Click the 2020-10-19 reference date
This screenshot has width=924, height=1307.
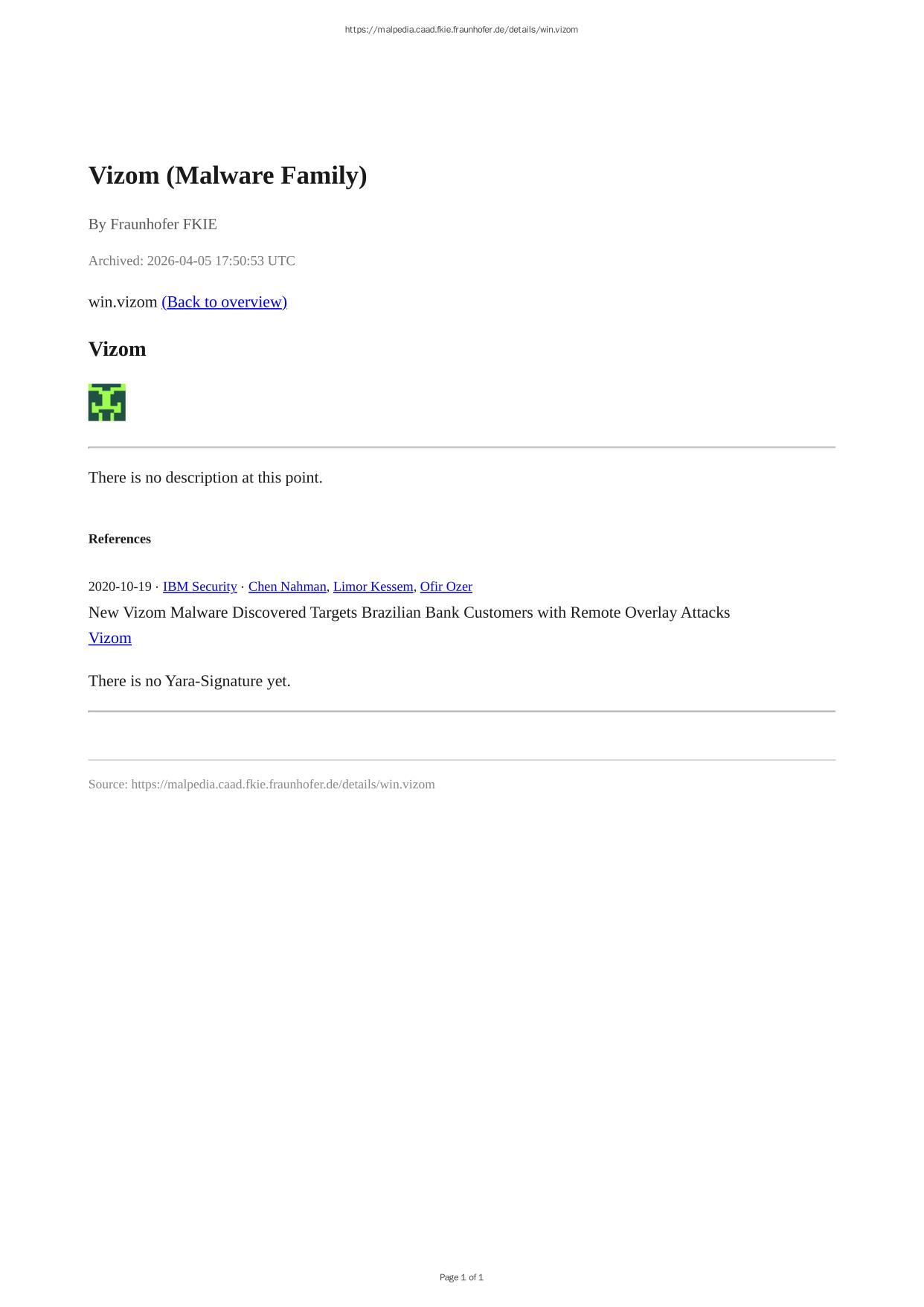click(120, 587)
